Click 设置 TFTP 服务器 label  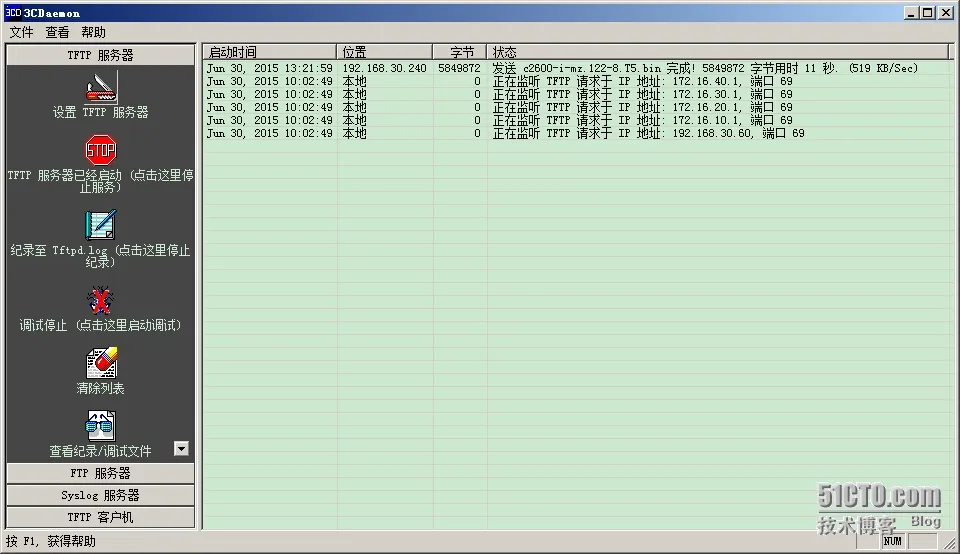(x=100, y=112)
